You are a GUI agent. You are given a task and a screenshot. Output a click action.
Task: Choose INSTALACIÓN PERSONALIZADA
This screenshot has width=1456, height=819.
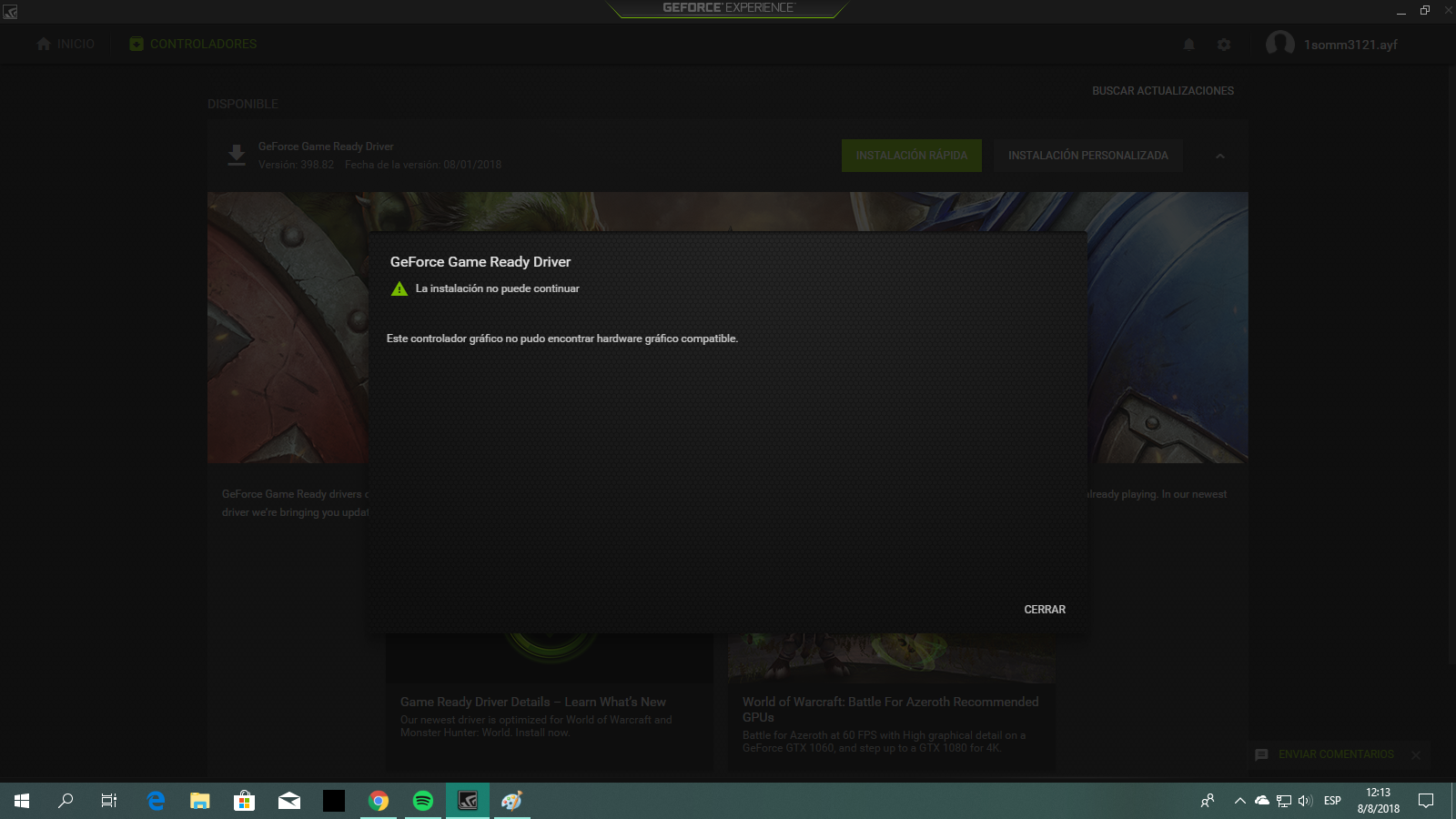click(1088, 156)
